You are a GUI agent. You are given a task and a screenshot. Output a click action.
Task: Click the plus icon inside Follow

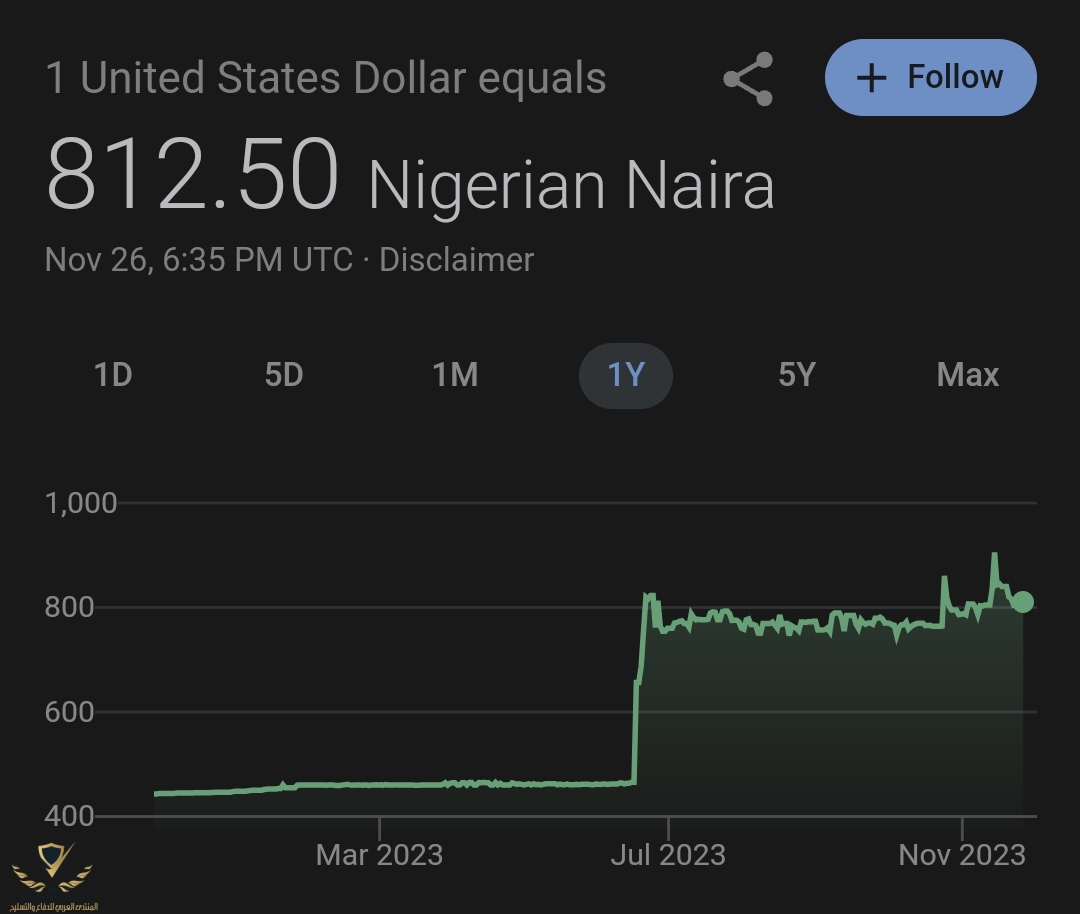point(872,78)
